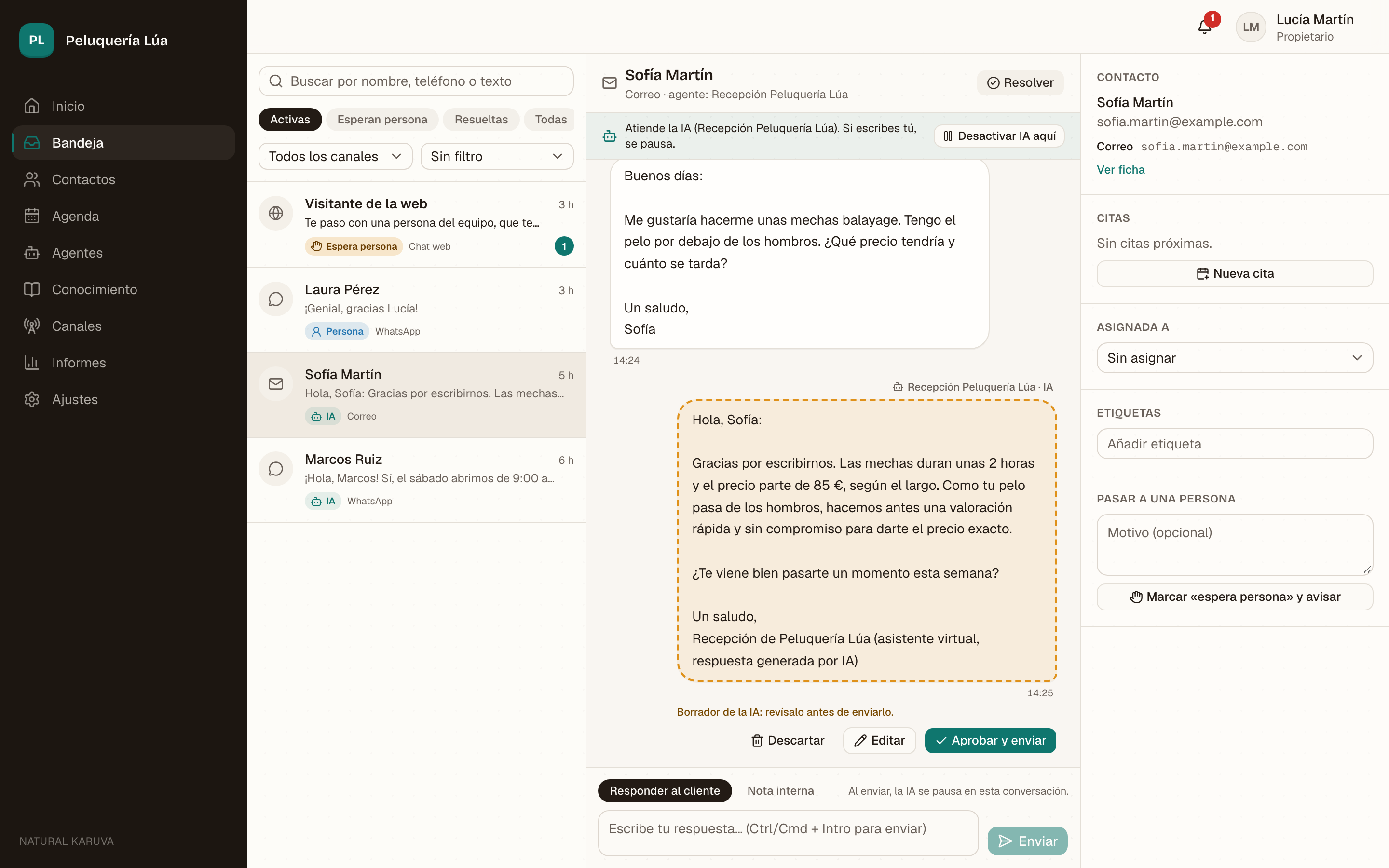Show Todas conversations tab
This screenshot has height=868, width=1389.
[x=550, y=120]
